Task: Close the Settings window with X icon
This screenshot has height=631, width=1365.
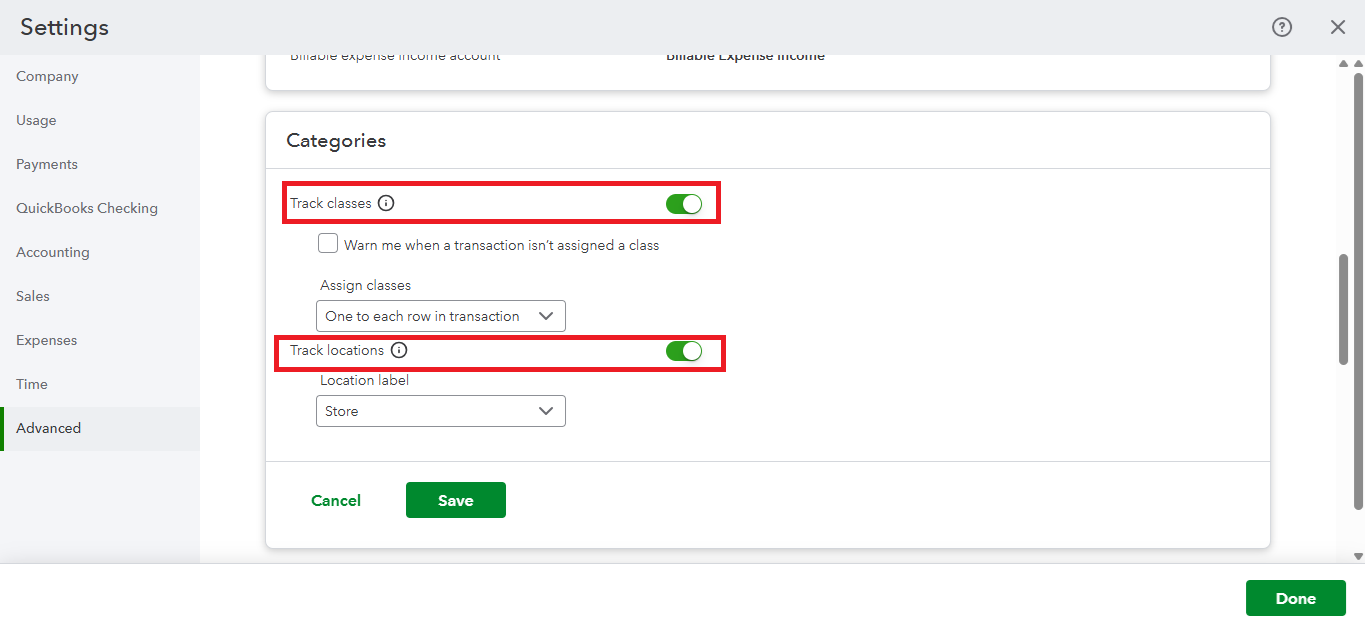Action: coord(1338,28)
